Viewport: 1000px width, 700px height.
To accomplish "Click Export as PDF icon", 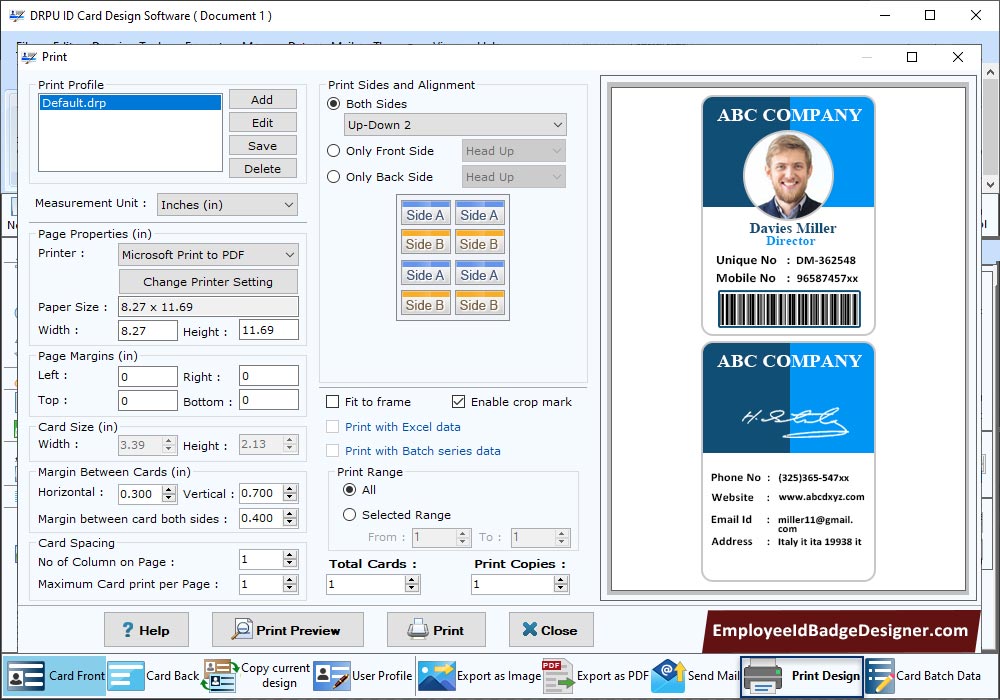I will (x=557, y=676).
